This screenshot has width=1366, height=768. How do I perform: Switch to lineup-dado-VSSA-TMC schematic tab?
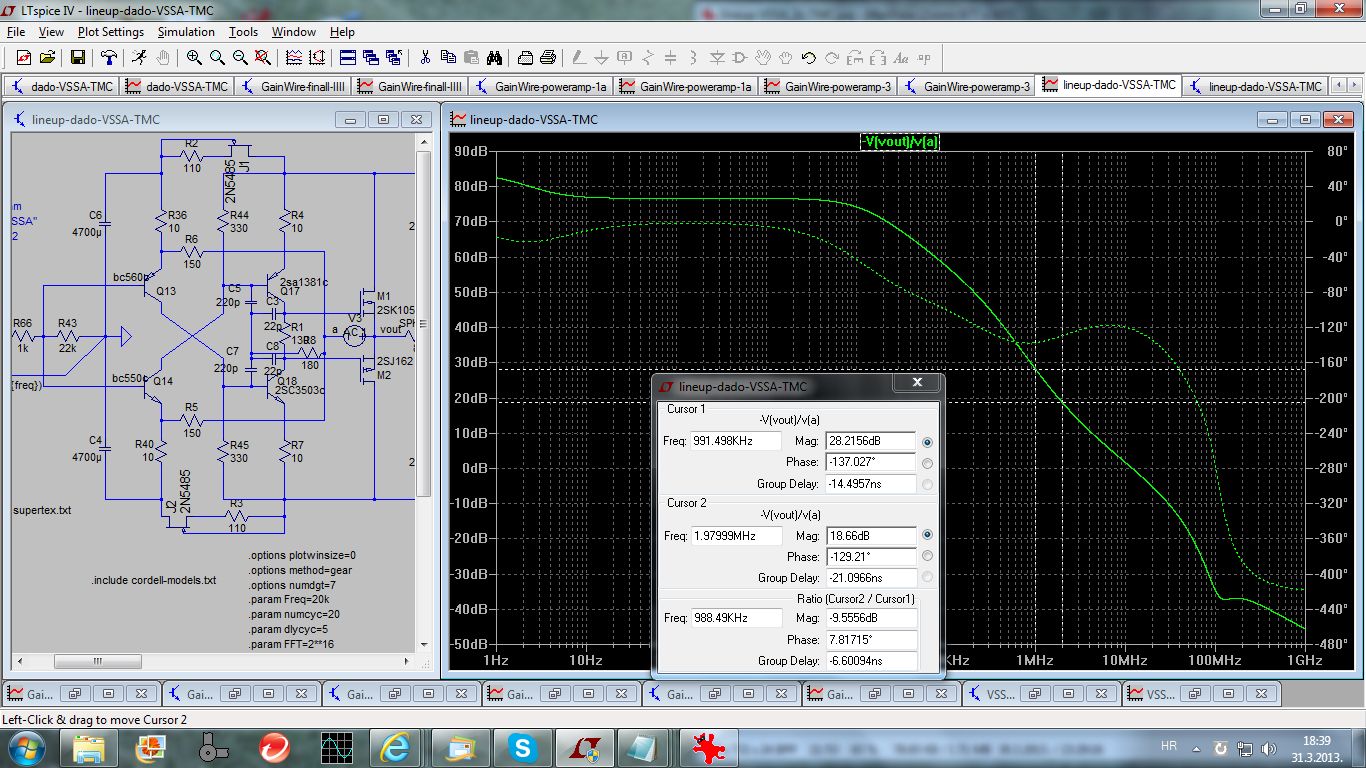pos(1254,87)
